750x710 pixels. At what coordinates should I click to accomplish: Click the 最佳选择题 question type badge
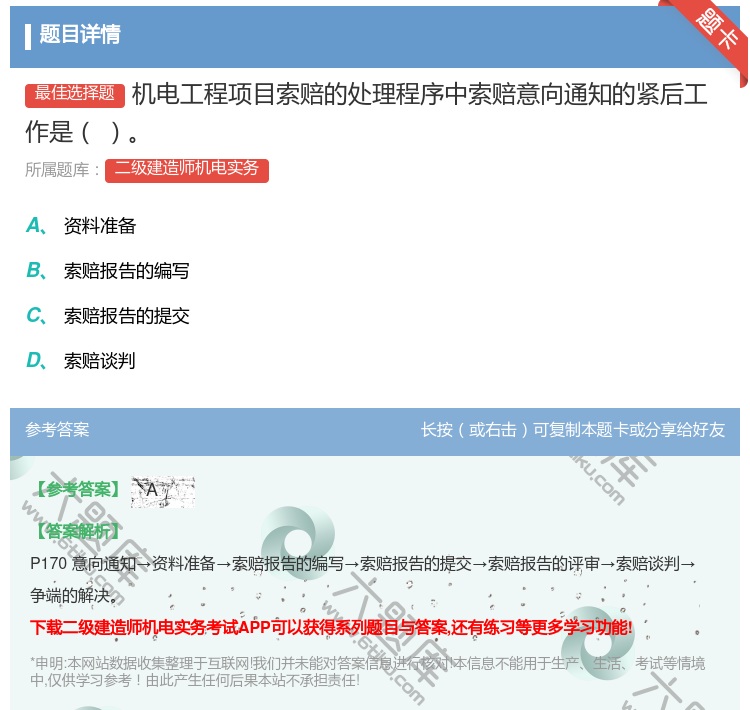pyautogui.click(x=75, y=95)
